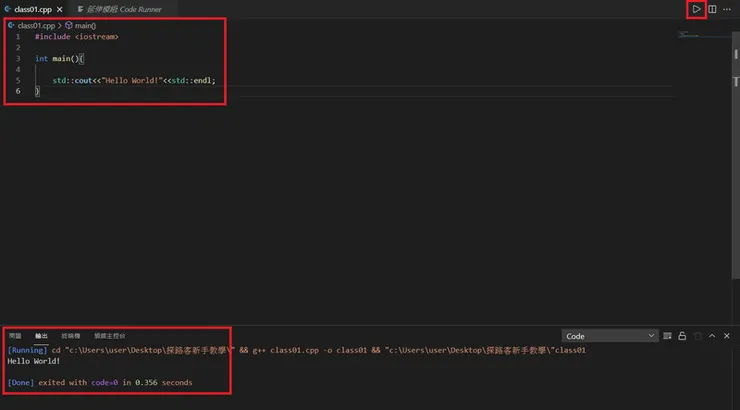Run the code with the play button
Viewport: 740px width, 410px height.
tap(696, 9)
